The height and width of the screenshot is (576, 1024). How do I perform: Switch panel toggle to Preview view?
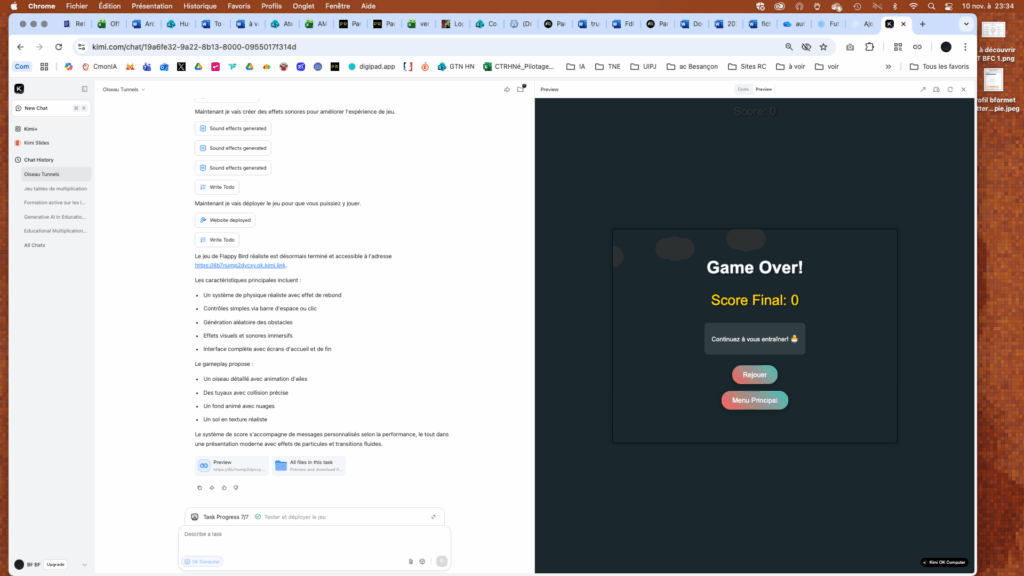tap(763, 89)
